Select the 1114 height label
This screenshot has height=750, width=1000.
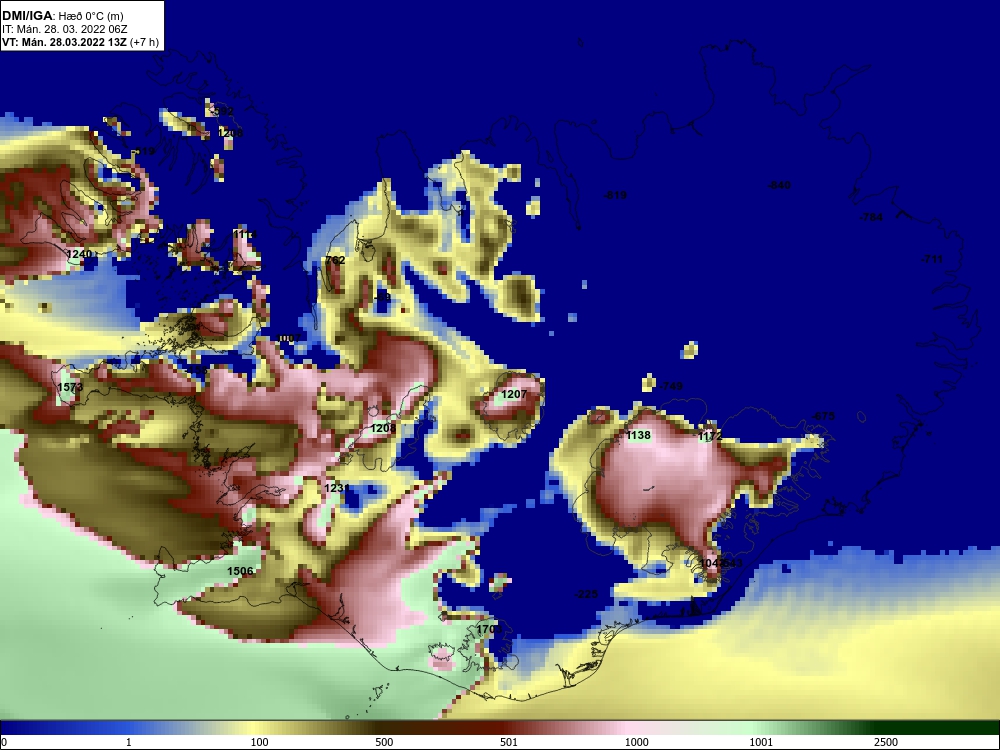click(x=244, y=235)
